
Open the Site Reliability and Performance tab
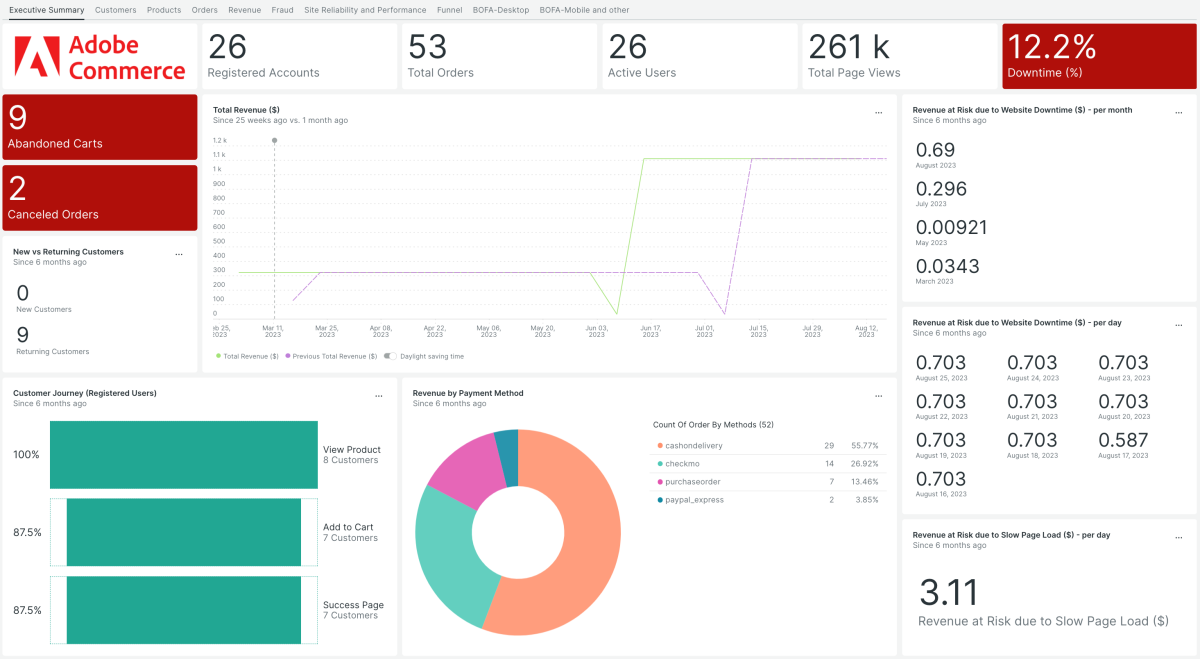tap(365, 10)
